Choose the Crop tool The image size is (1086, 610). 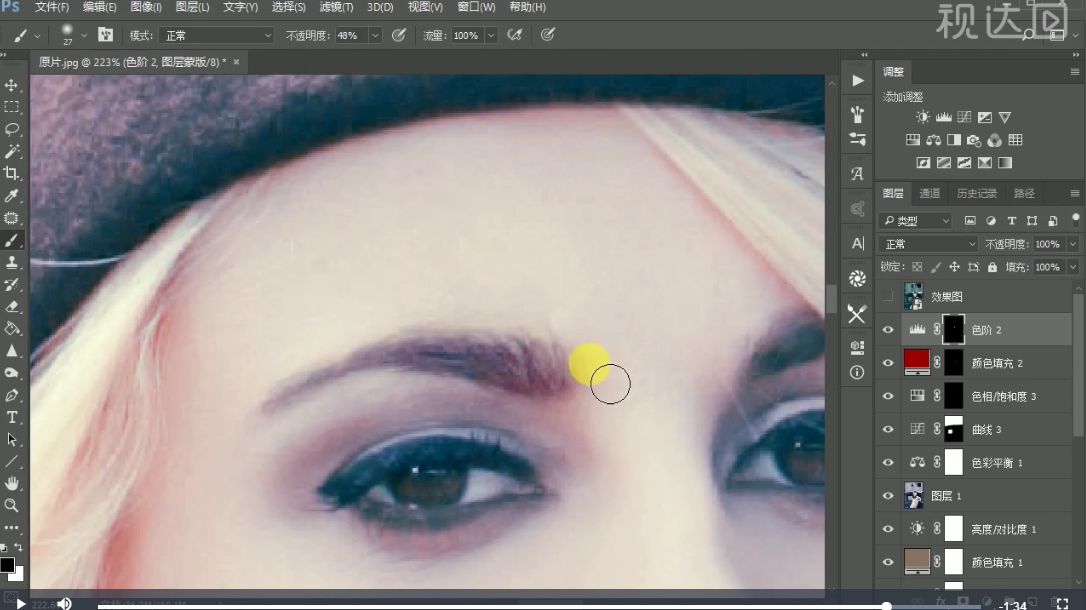click(12, 174)
